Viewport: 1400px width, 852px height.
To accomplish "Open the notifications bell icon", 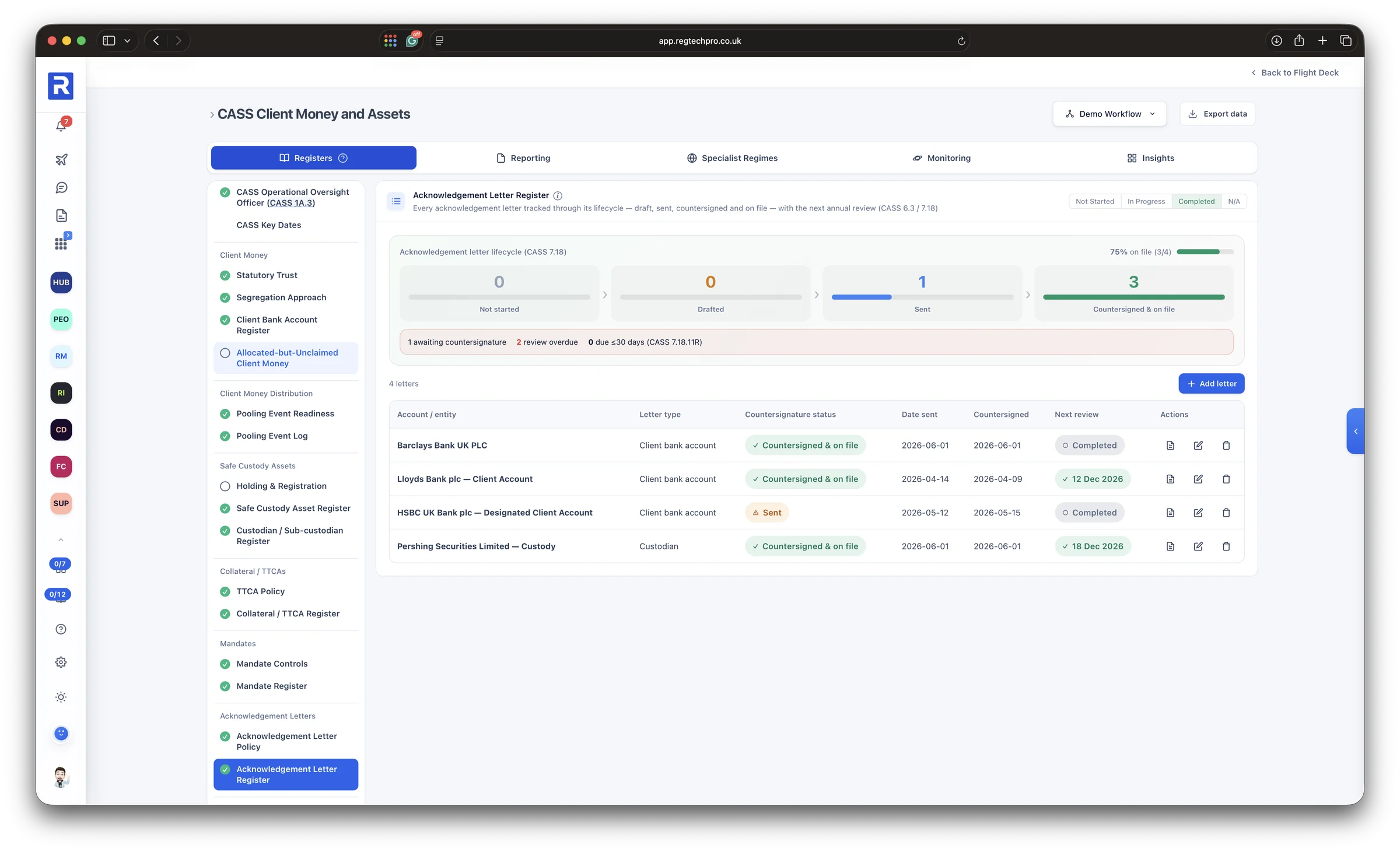I will tap(61, 125).
